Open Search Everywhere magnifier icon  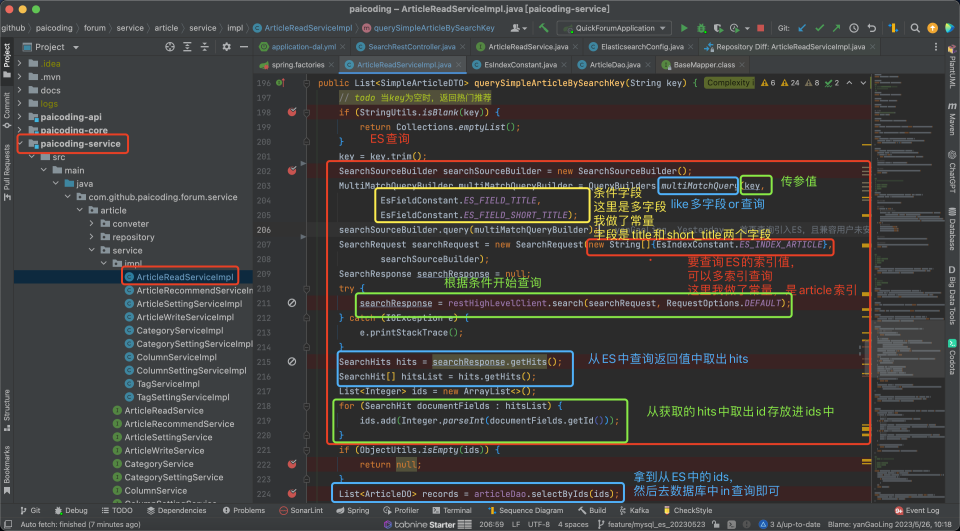tap(915, 28)
